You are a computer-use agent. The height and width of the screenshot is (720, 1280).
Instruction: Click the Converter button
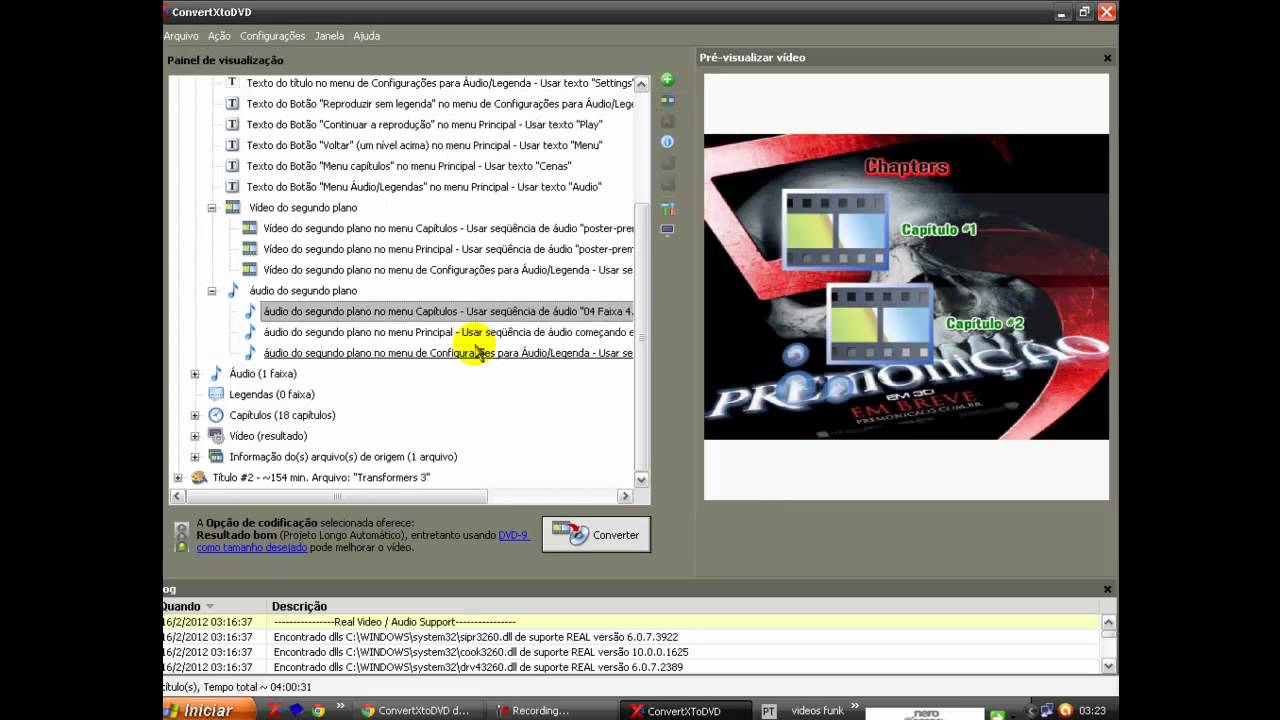tap(596, 535)
